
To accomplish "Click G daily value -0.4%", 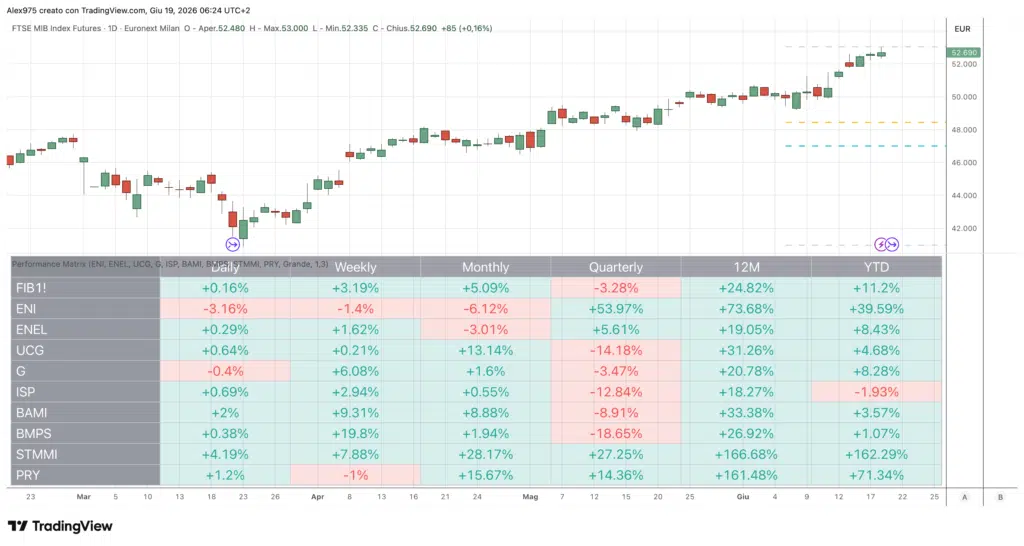I will tap(225, 372).
